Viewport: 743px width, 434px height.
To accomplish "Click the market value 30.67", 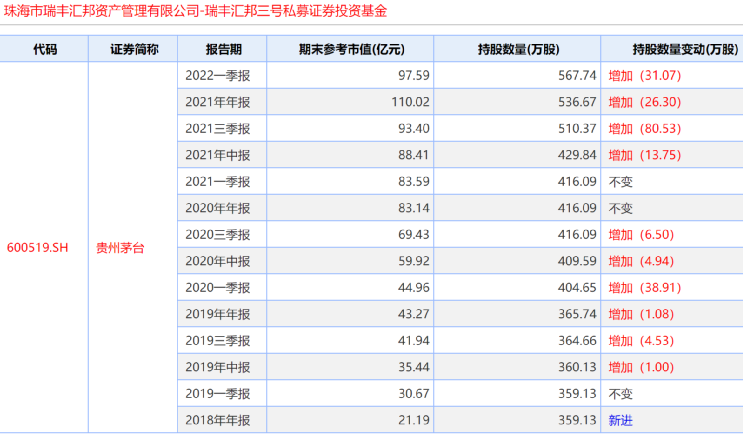I will click(x=414, y=394).
